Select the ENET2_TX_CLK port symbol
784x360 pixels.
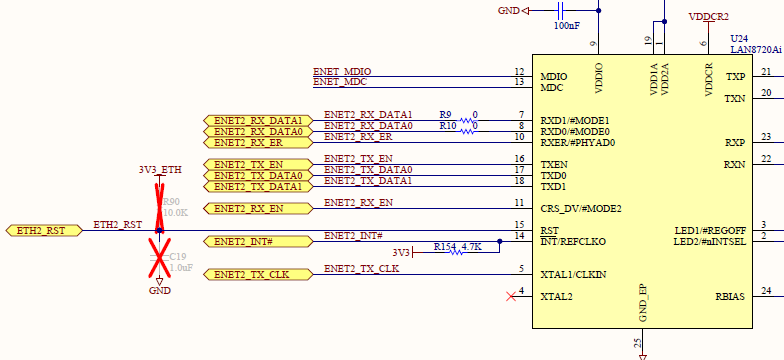click(x=258, y=274)
